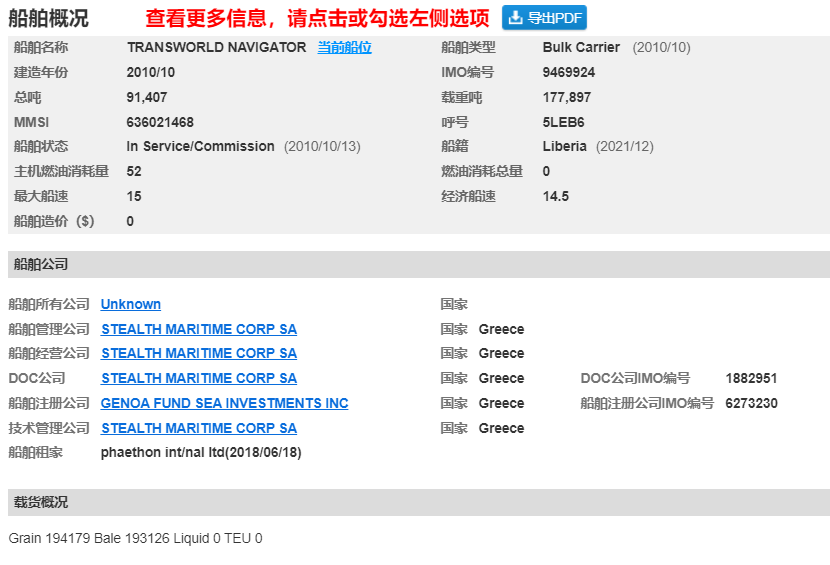The height and width of the screenshot is (565, 830).
Task: Open the GENOA FUND SEA INVESTMENTS INC link
Action: click(224, 403)
